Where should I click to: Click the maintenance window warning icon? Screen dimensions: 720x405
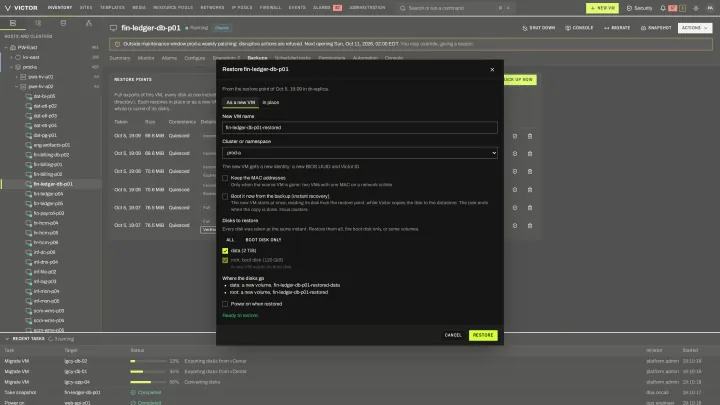(117, 44)
